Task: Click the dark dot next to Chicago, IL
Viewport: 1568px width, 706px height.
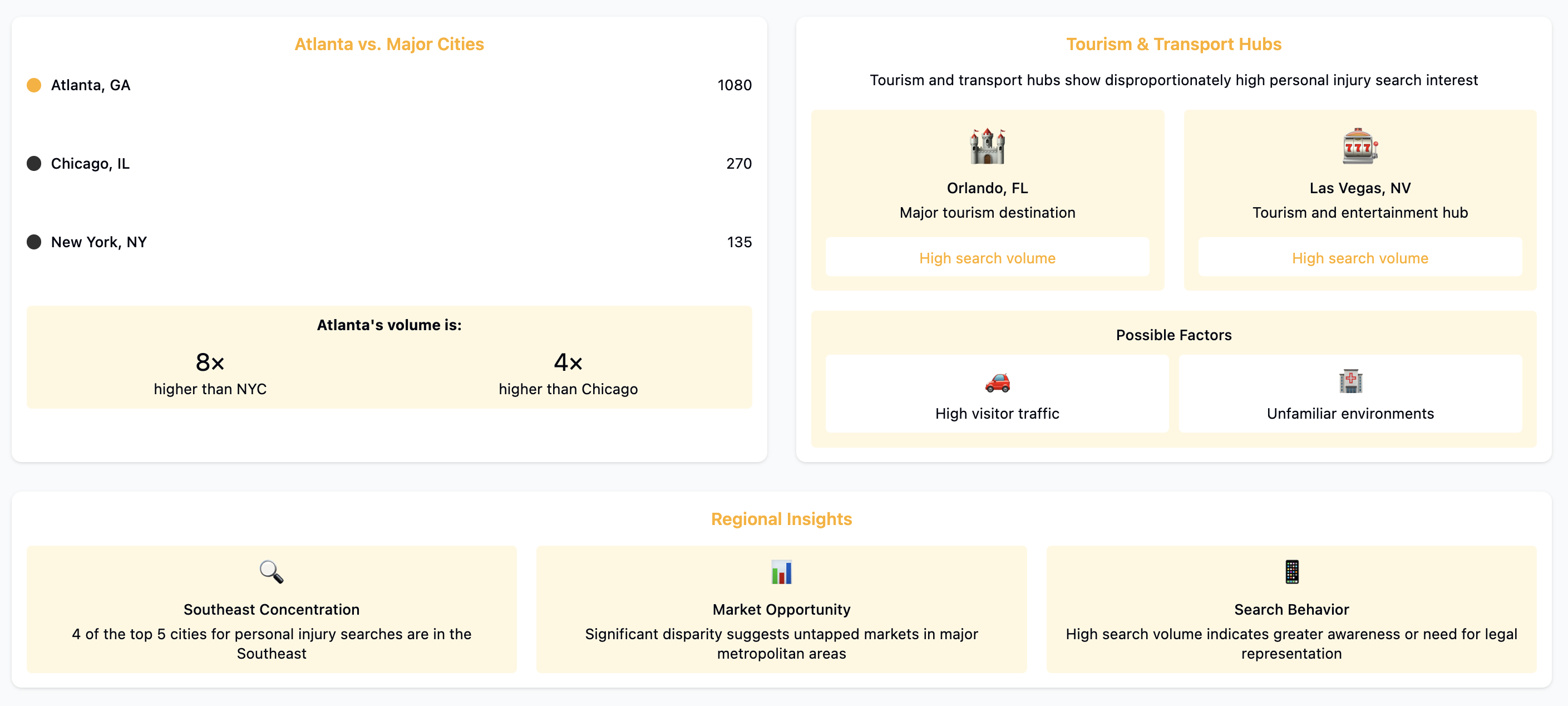Action: coord(34,164)
